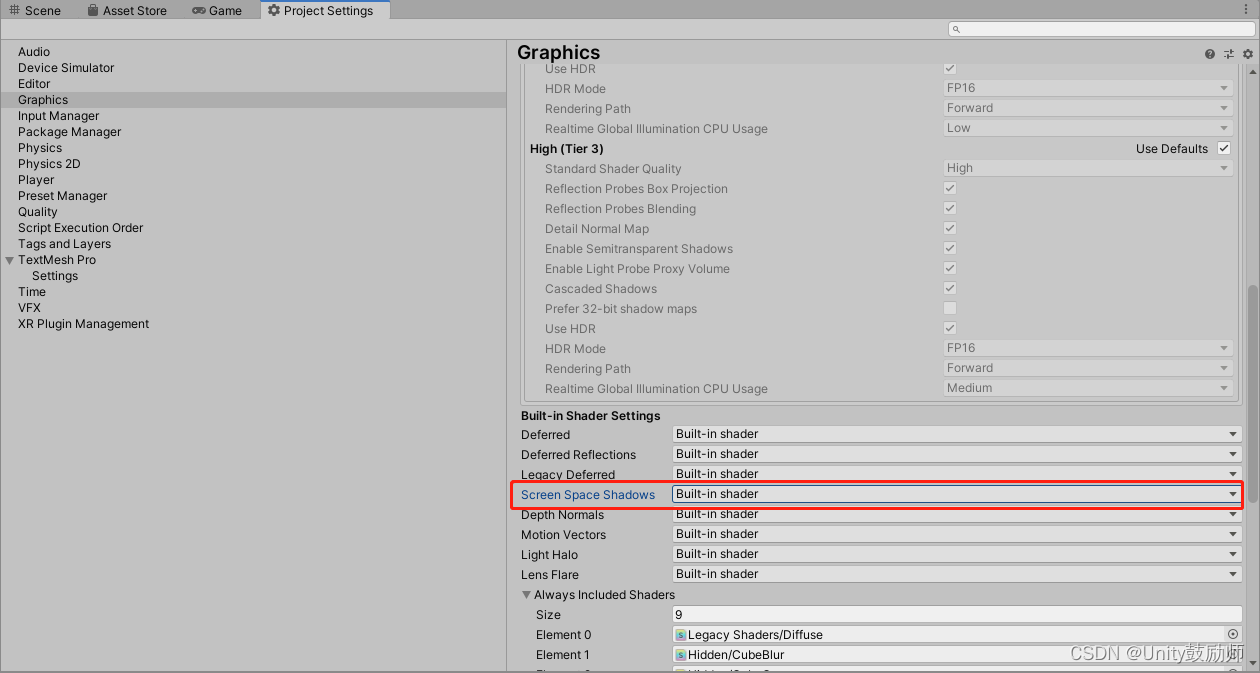Viewport: 1260px width, 673px height.
Task: Open Realtime GI CPU Usage dropdown showing Low
Action: click(x=1087, y=128)
